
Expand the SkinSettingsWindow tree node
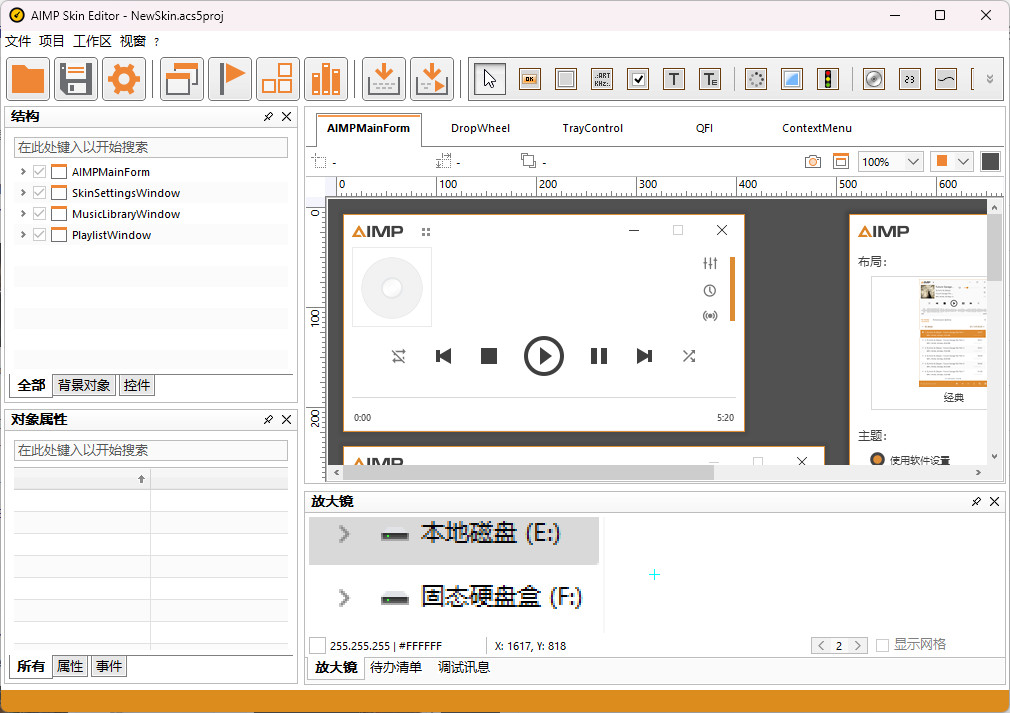23,193
